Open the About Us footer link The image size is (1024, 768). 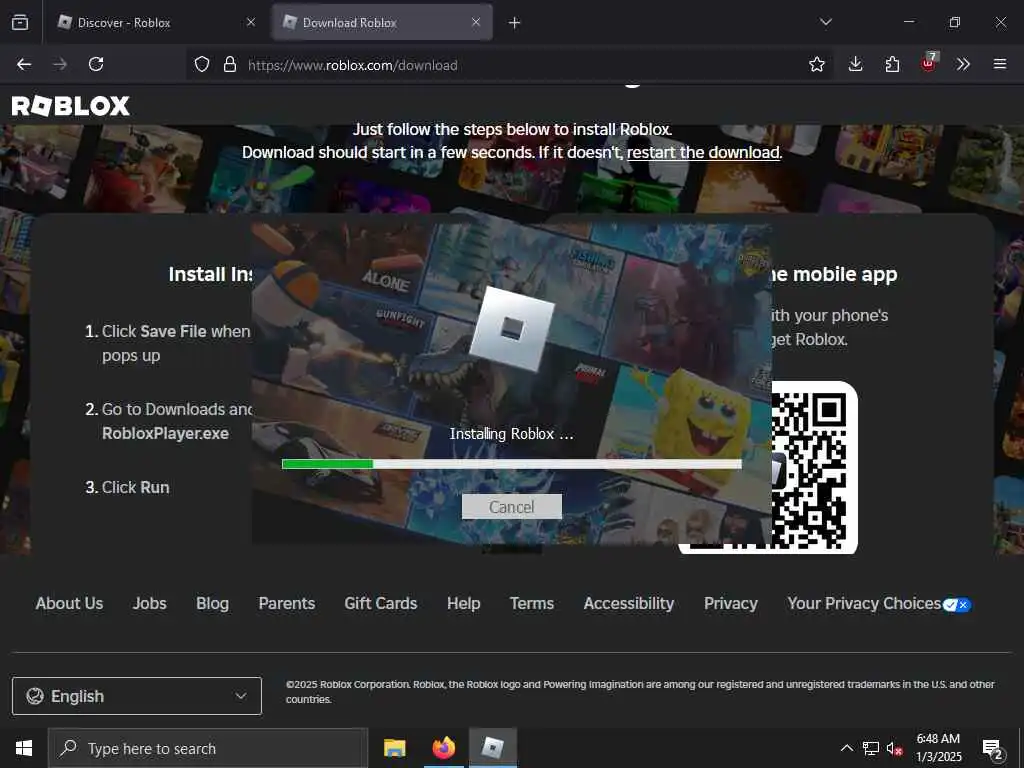[x=69, y=603]
